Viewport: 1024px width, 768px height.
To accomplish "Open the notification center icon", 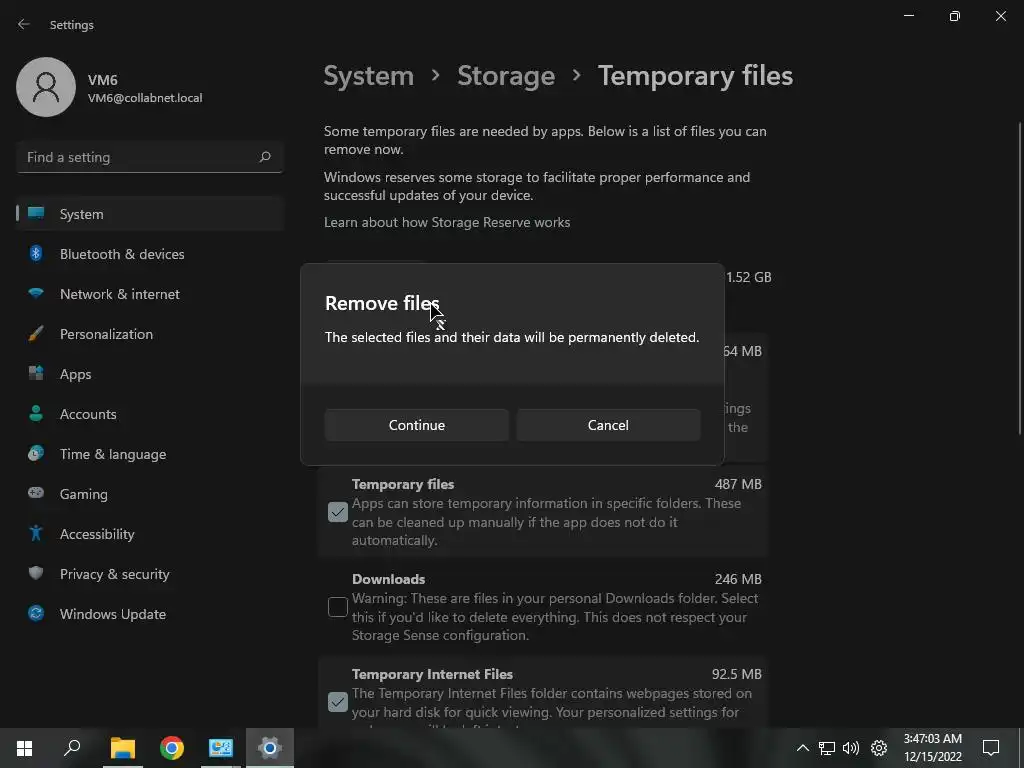I will 991,748.
